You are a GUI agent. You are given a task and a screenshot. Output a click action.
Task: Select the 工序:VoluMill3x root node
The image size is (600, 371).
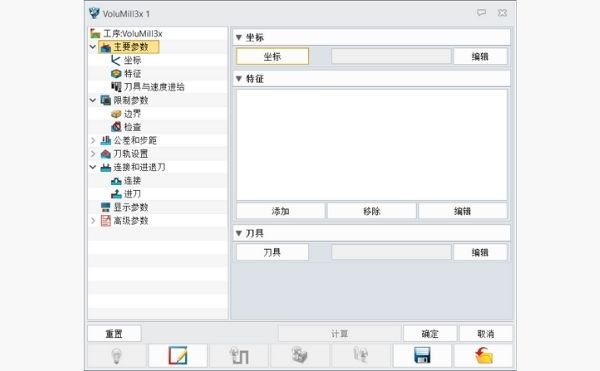(127, 34)
